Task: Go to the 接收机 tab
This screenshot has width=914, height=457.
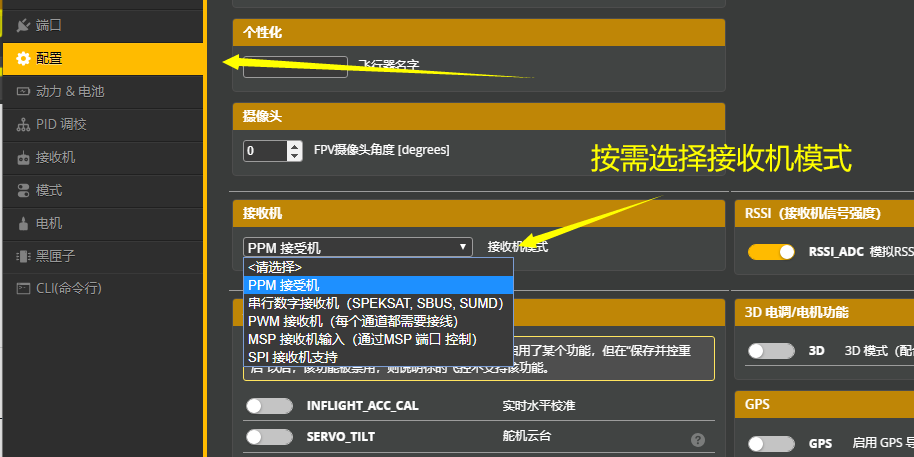Action: [x=103, y=157]
